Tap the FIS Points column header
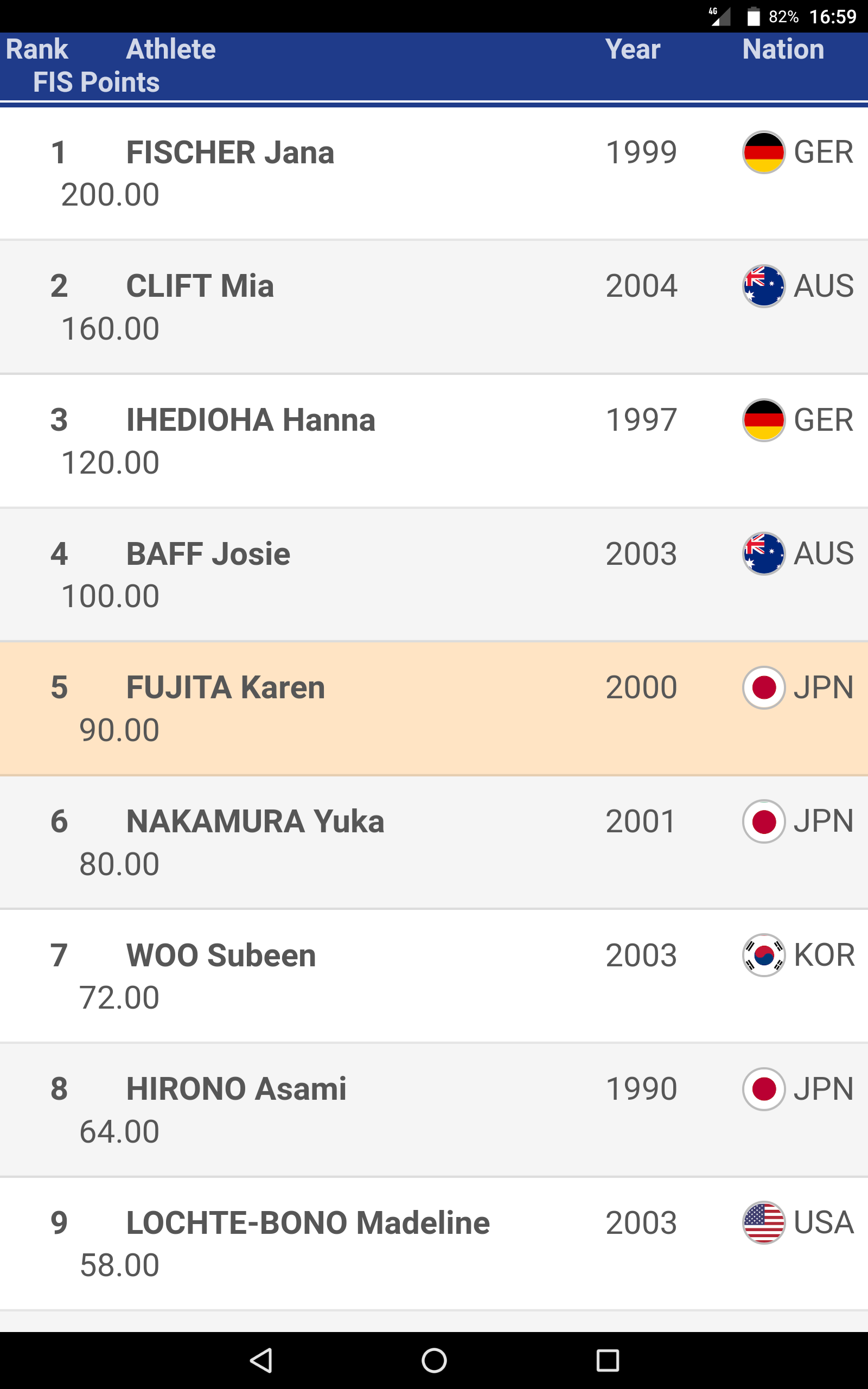Viewport: 868px width, 1389px height. click(x=96, y=82)
